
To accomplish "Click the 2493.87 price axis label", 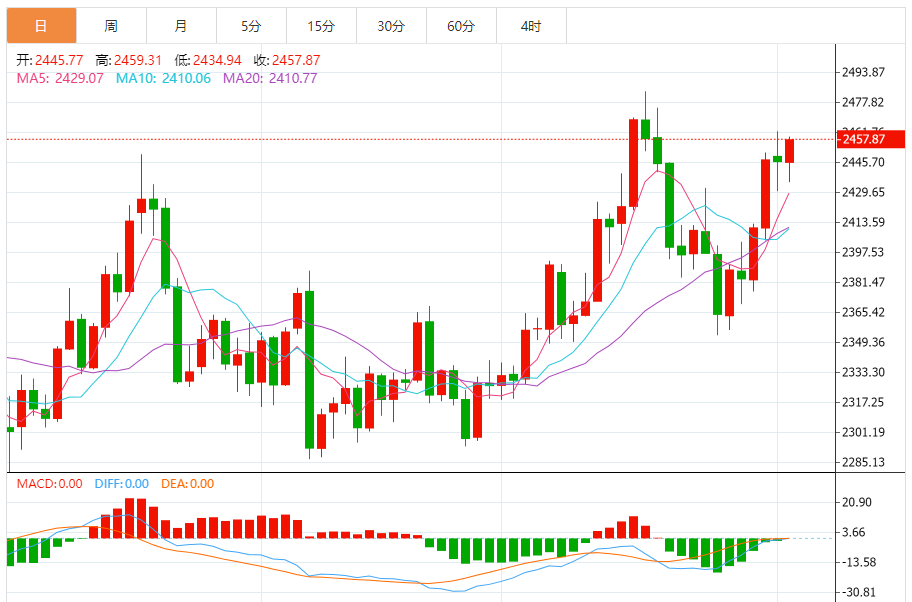I will (863, 72).
